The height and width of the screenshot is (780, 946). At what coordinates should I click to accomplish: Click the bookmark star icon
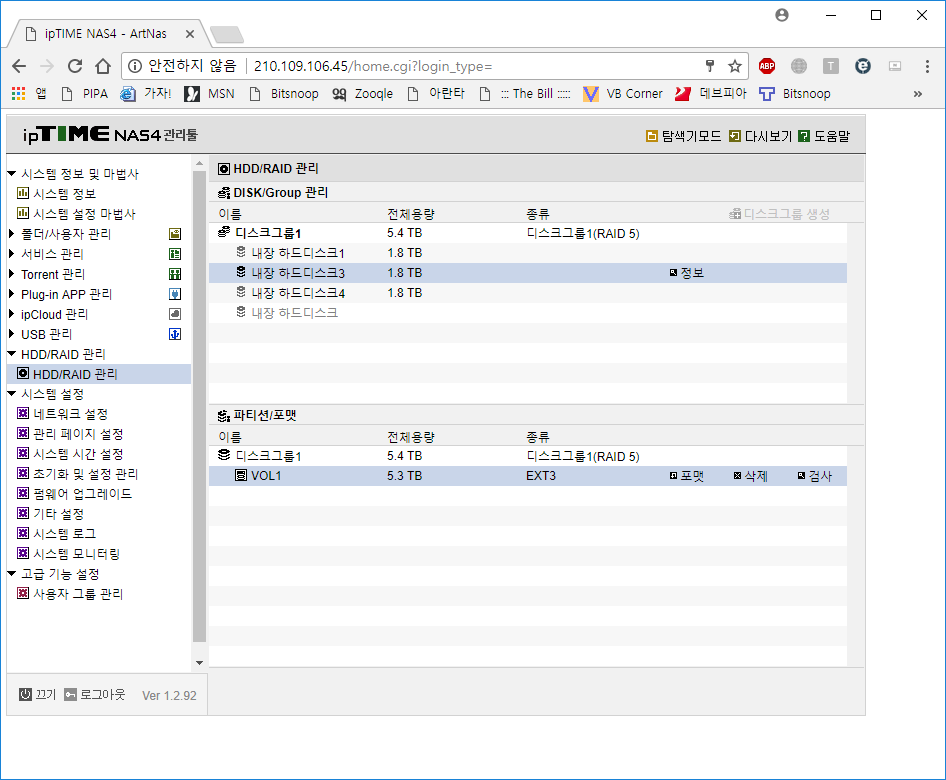click(734, 66)
